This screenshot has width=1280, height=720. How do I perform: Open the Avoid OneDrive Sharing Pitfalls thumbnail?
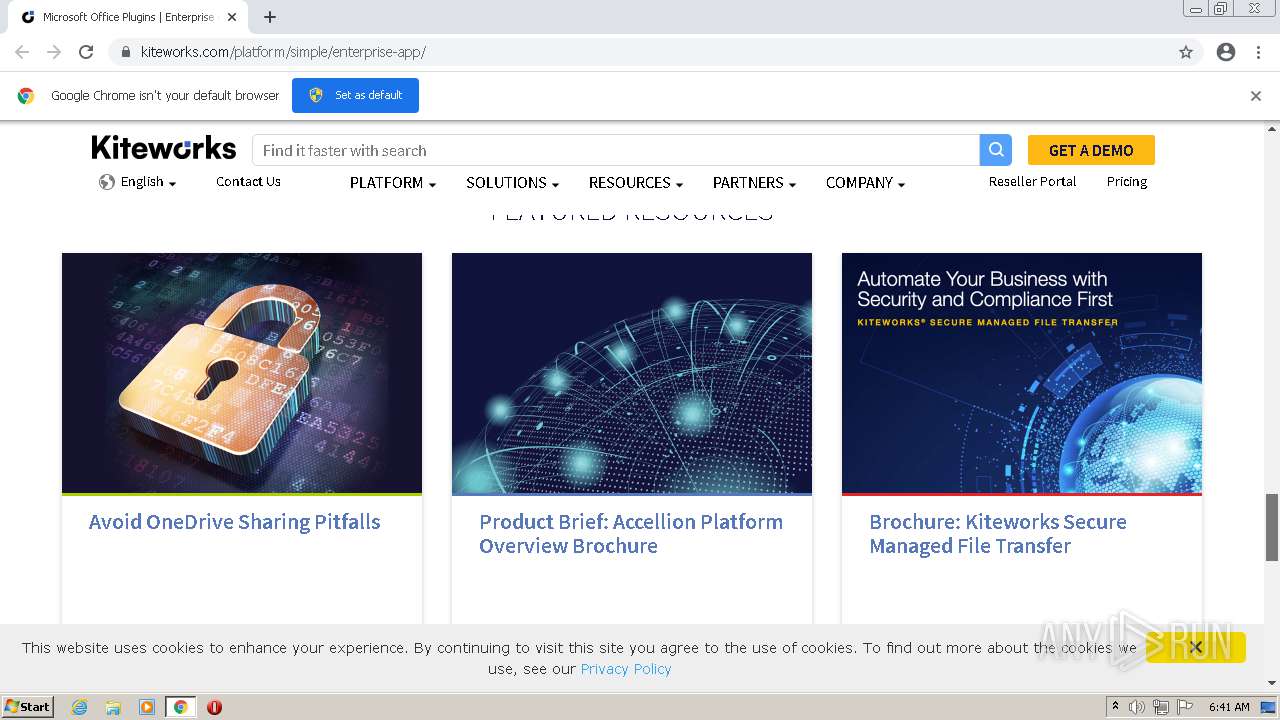(242, 373)
